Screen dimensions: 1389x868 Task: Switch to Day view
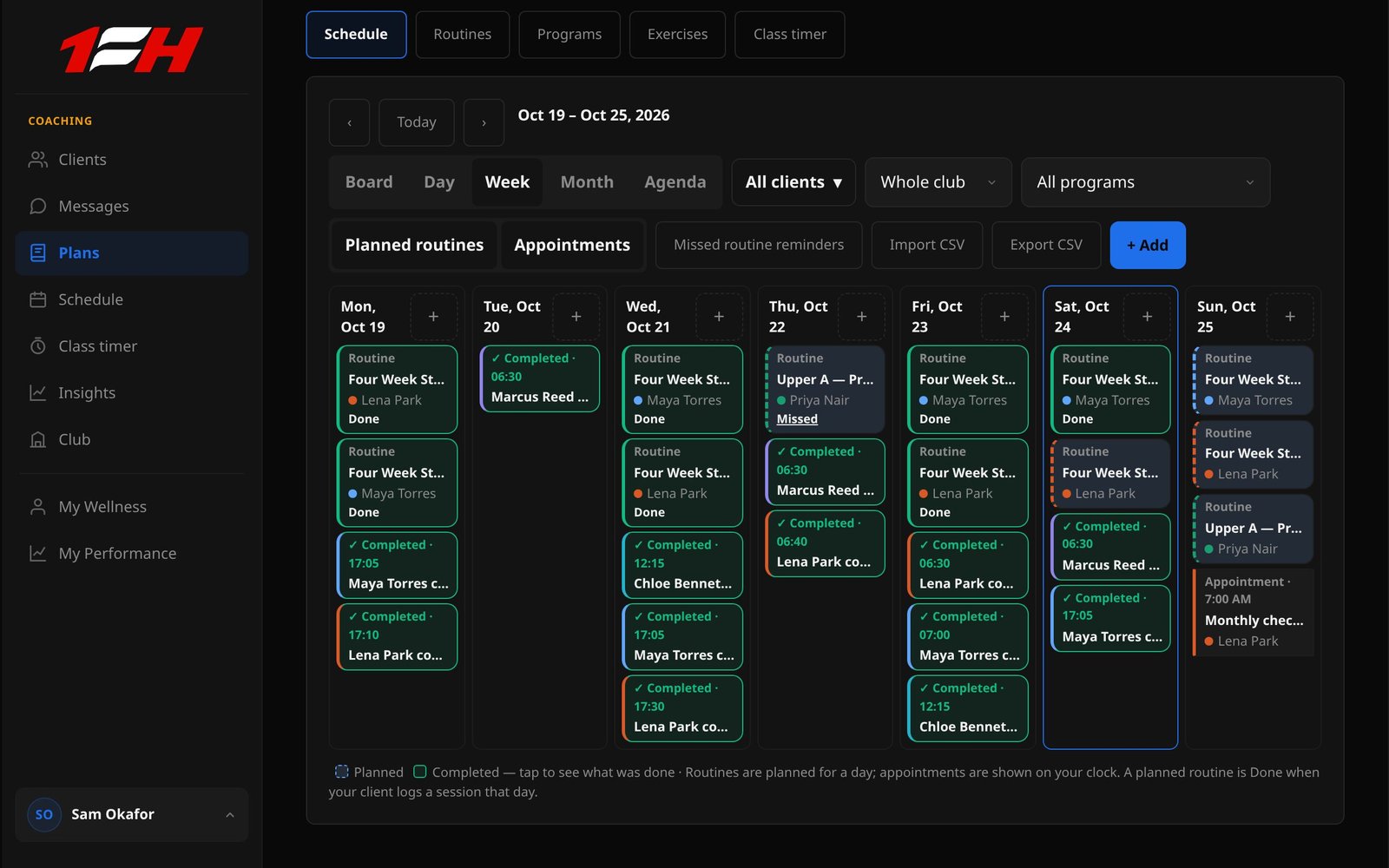[439, 182]
